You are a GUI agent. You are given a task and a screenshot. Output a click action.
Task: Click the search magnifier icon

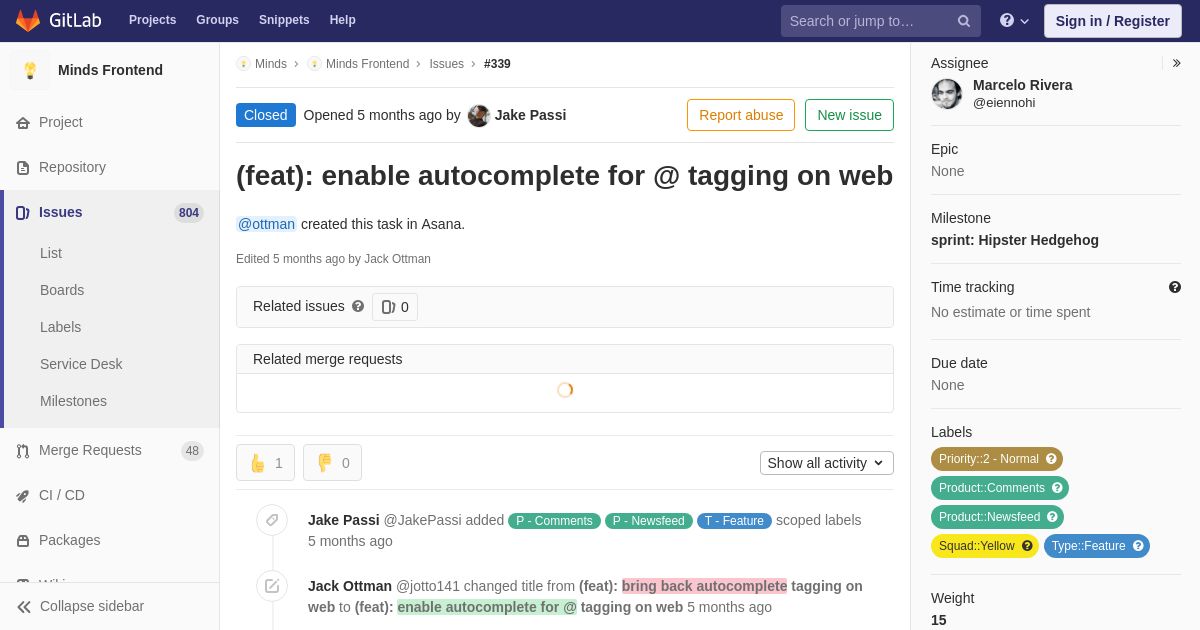[964, 21]
